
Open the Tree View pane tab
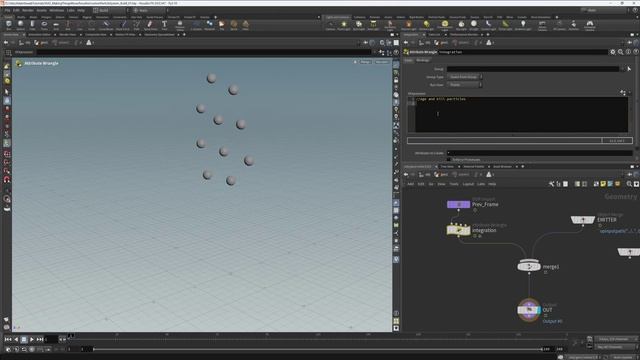[x=447, y=167]
